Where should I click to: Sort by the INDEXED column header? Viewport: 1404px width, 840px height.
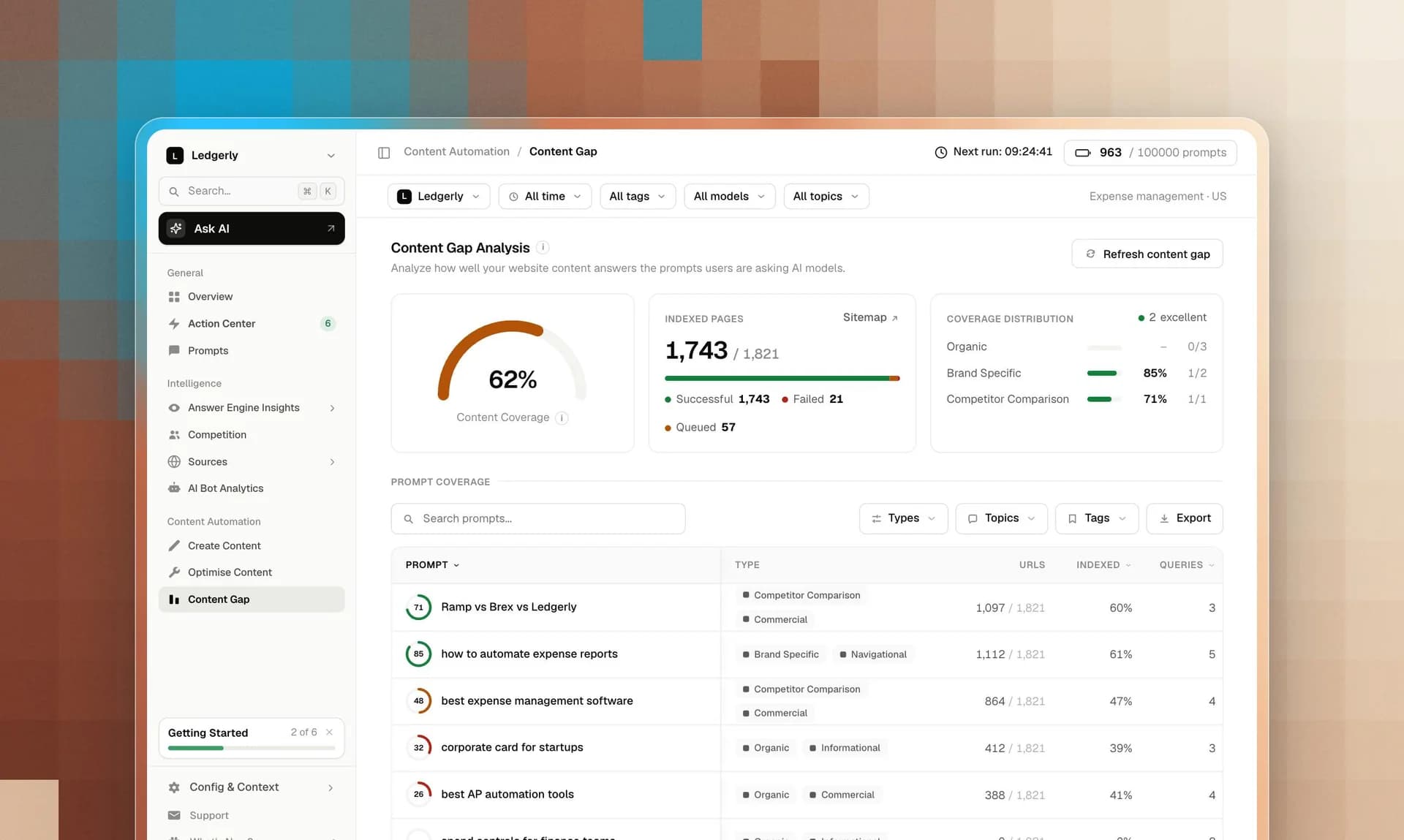pyautogui.click(x=1103, y=565)
